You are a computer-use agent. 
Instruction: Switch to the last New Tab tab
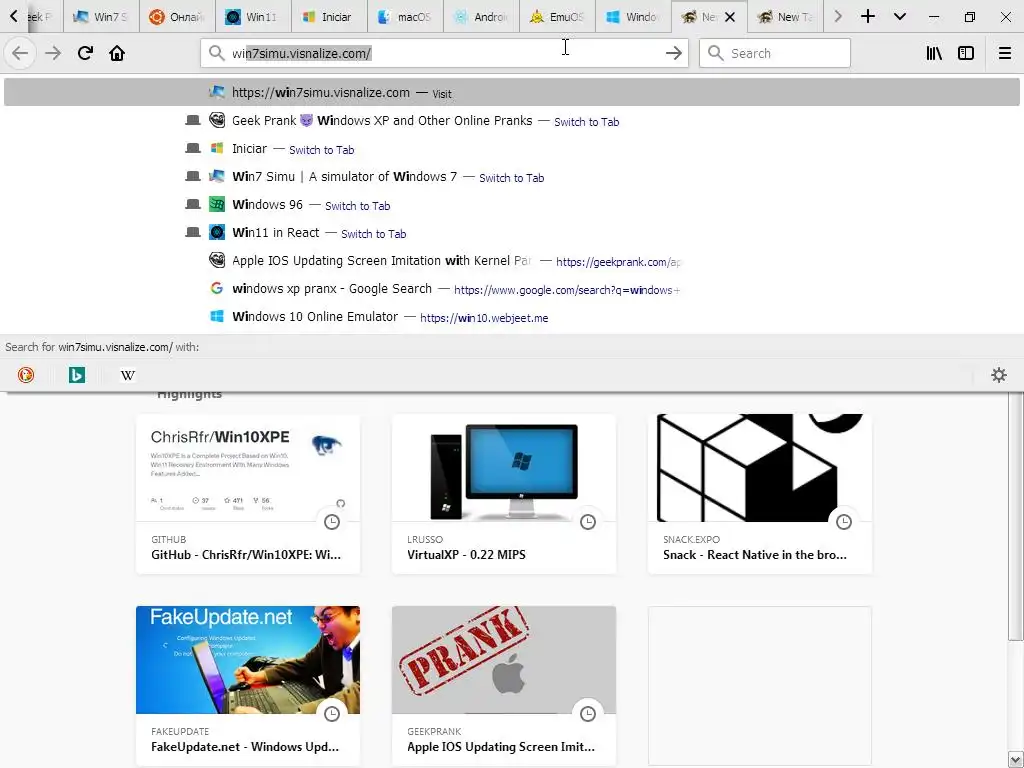(785, 16)
